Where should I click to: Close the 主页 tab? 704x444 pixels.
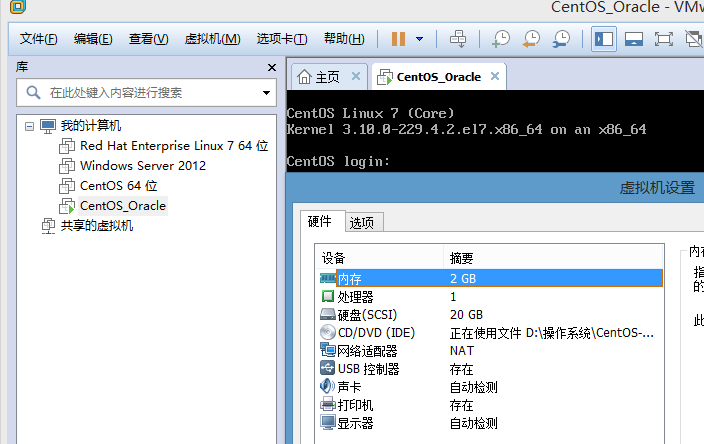356,76
